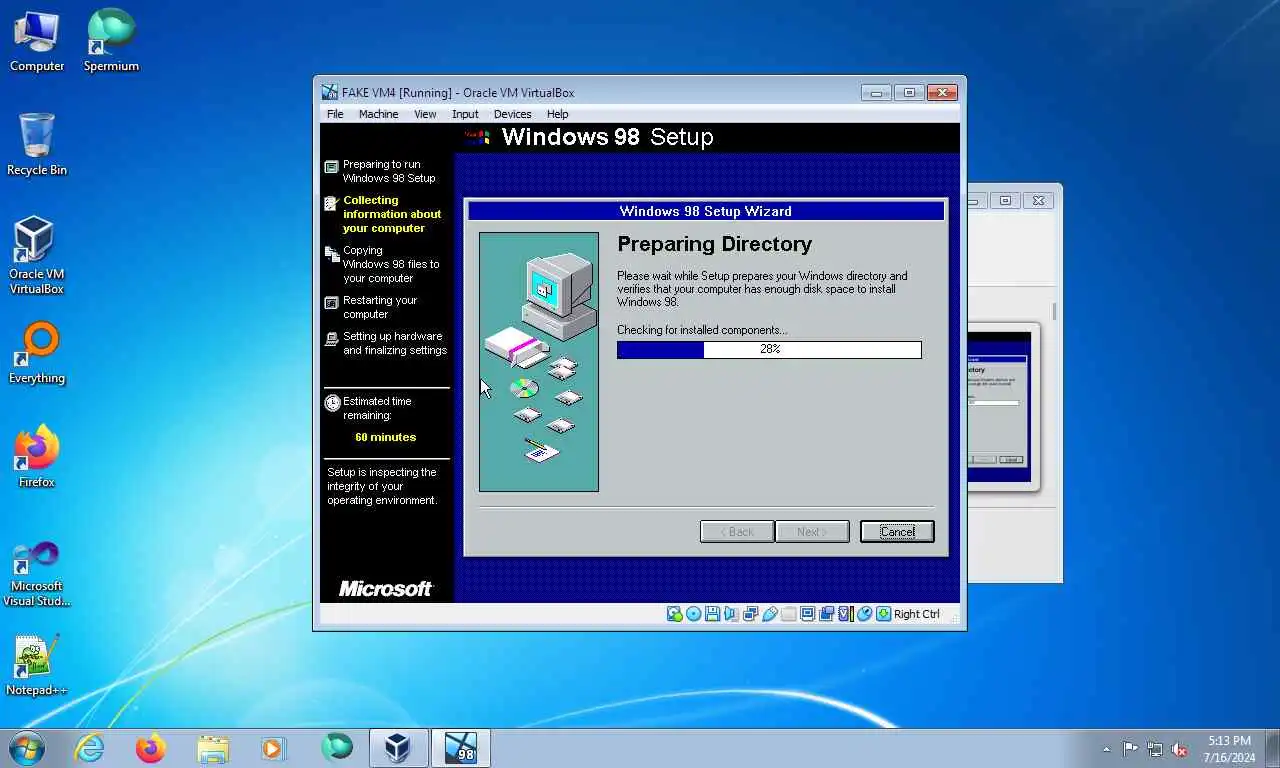
Task: Click the disabled Next button
Action: [812, 532]
